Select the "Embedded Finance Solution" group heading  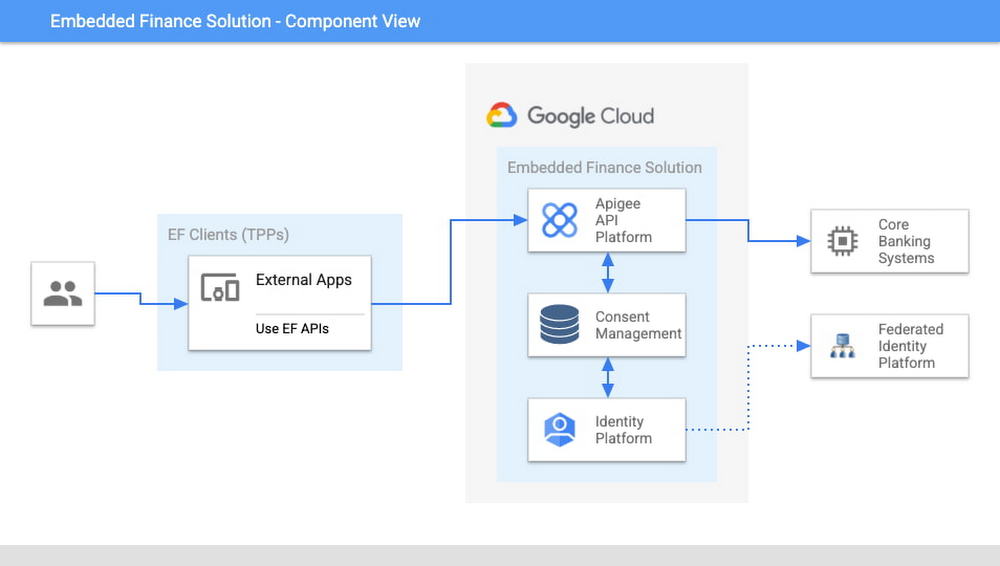(x=604, y=167)
